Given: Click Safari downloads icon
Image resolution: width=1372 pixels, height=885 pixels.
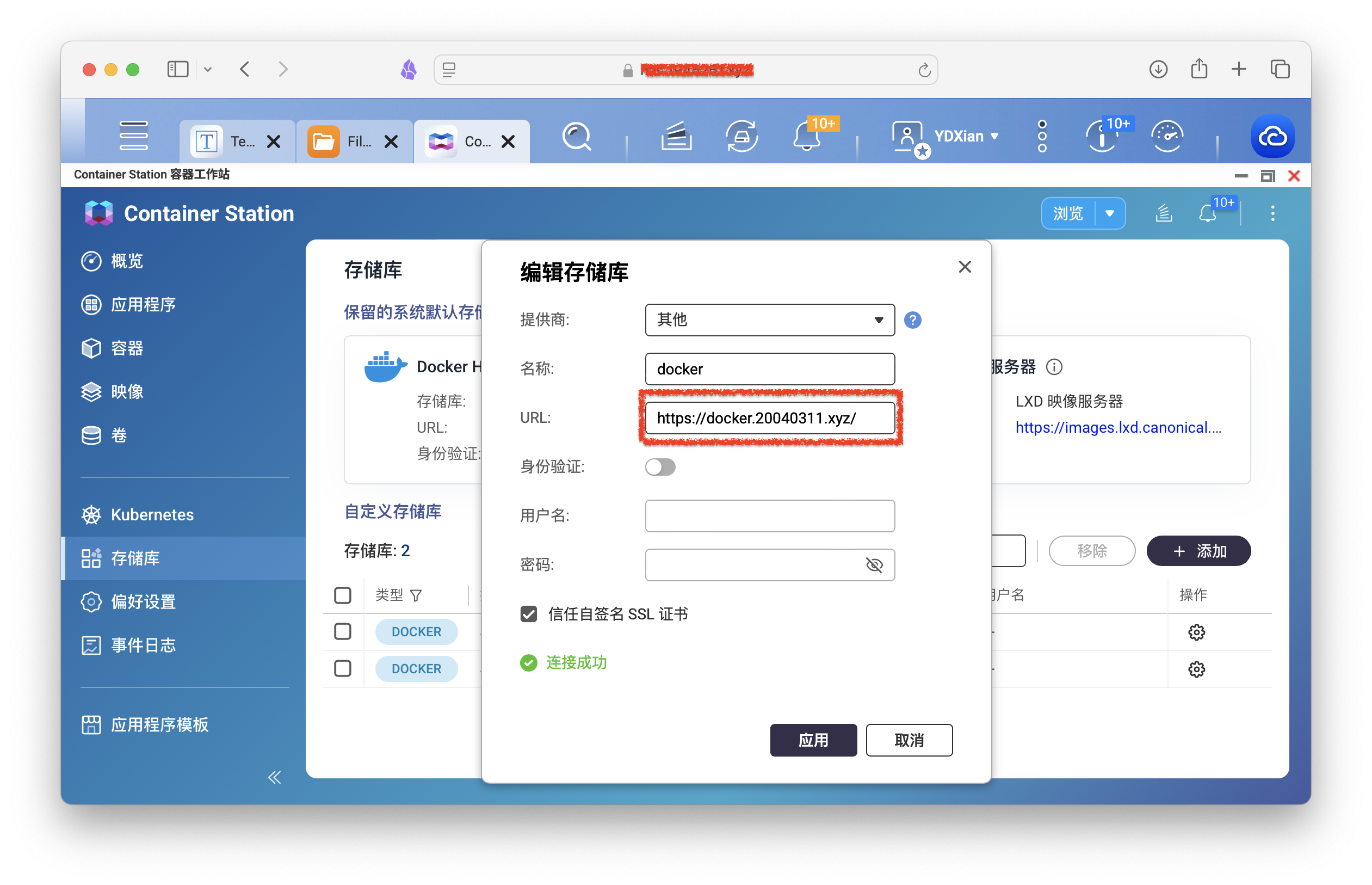Looking at the screenshot, I should pyautogui.click(x=1158, y=70).
